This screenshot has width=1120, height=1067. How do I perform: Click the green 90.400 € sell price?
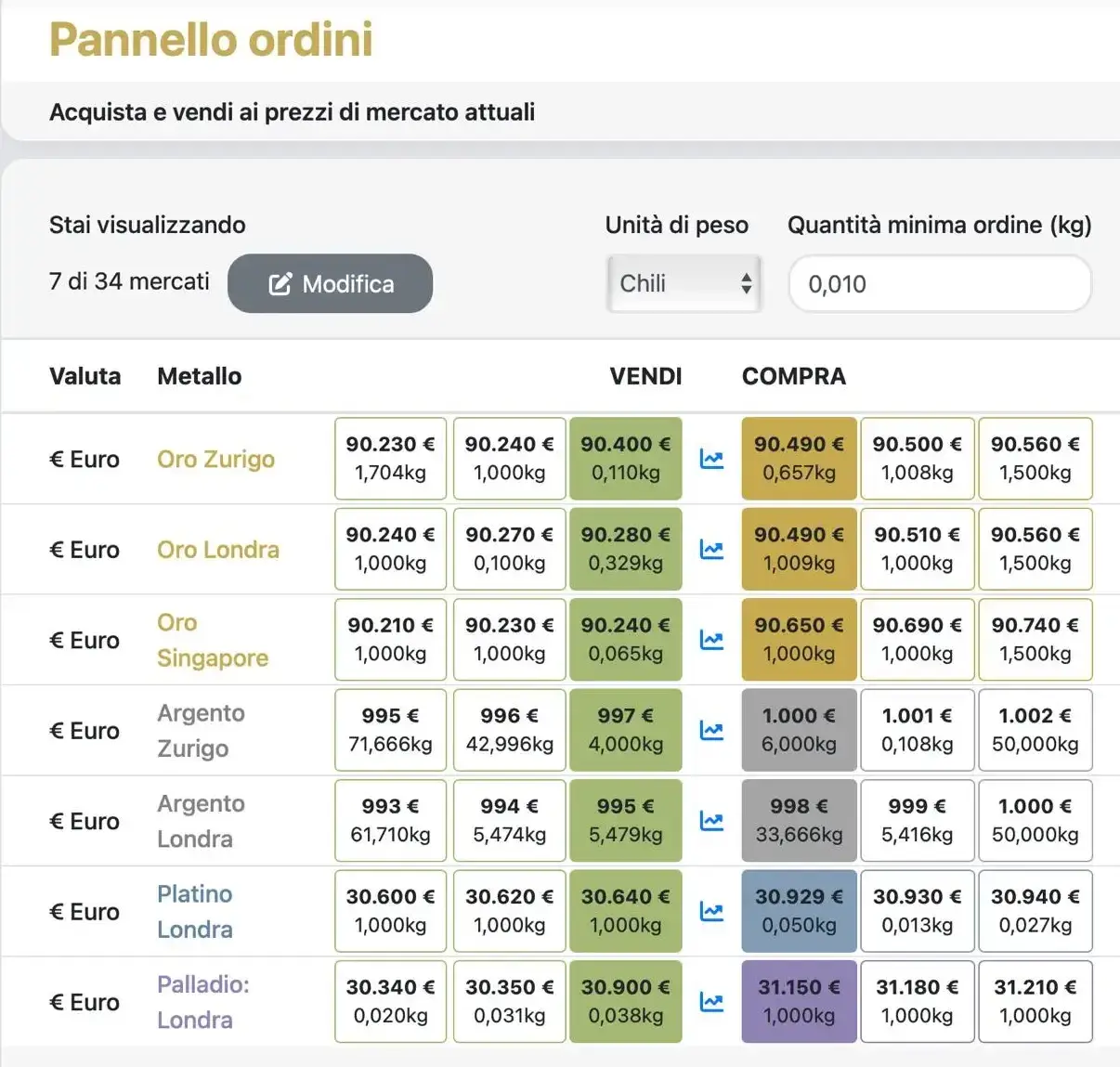click(x=626, y=459)
